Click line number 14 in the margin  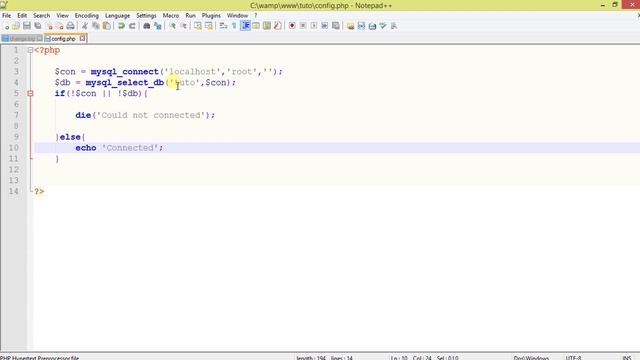point(13,191)
